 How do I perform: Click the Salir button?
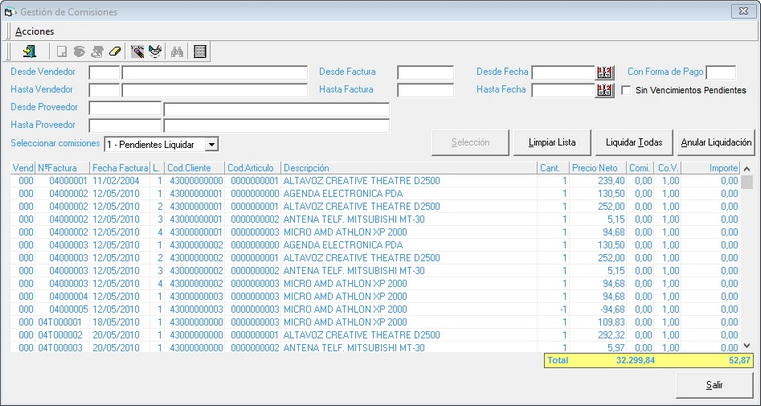coord(714,385)
